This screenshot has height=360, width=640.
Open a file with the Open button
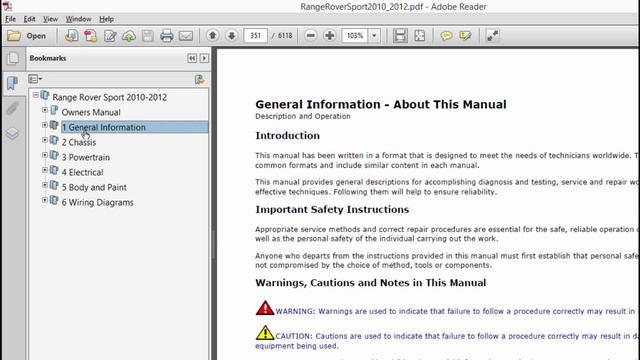(x=27, y=36)
